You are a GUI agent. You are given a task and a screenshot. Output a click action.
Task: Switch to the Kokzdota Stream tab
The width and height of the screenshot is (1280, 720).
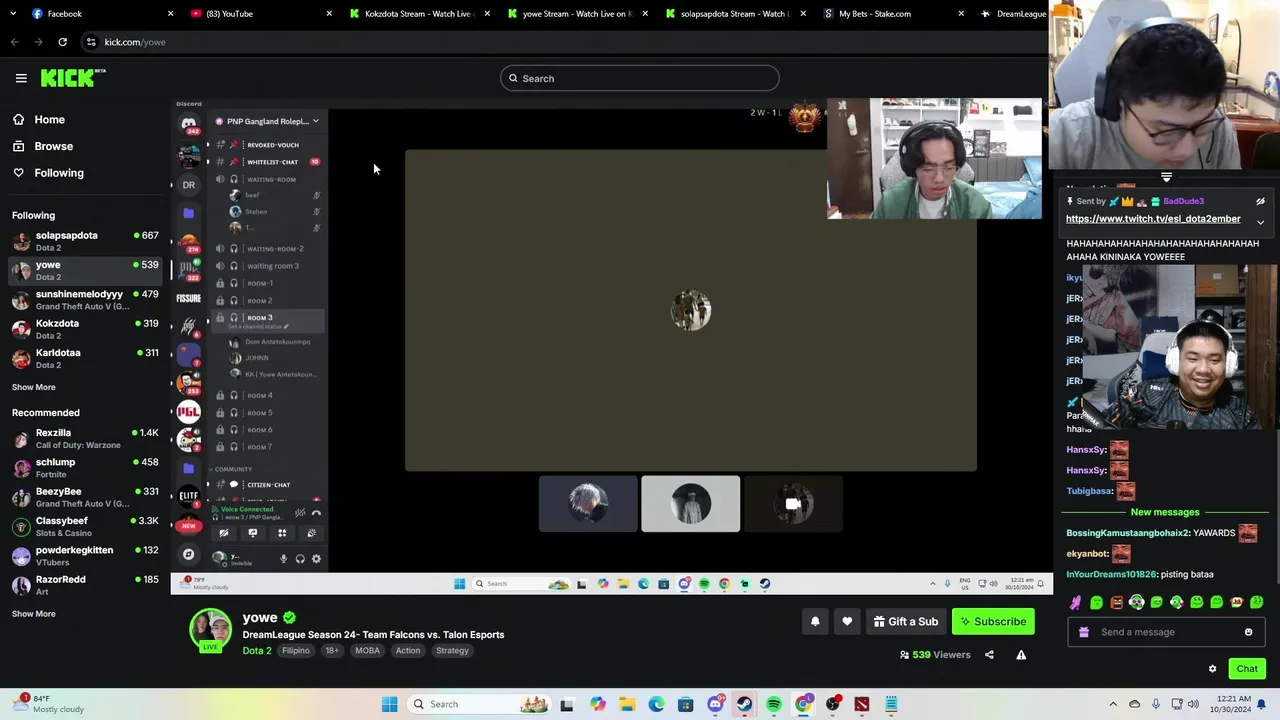coord(420,14)
